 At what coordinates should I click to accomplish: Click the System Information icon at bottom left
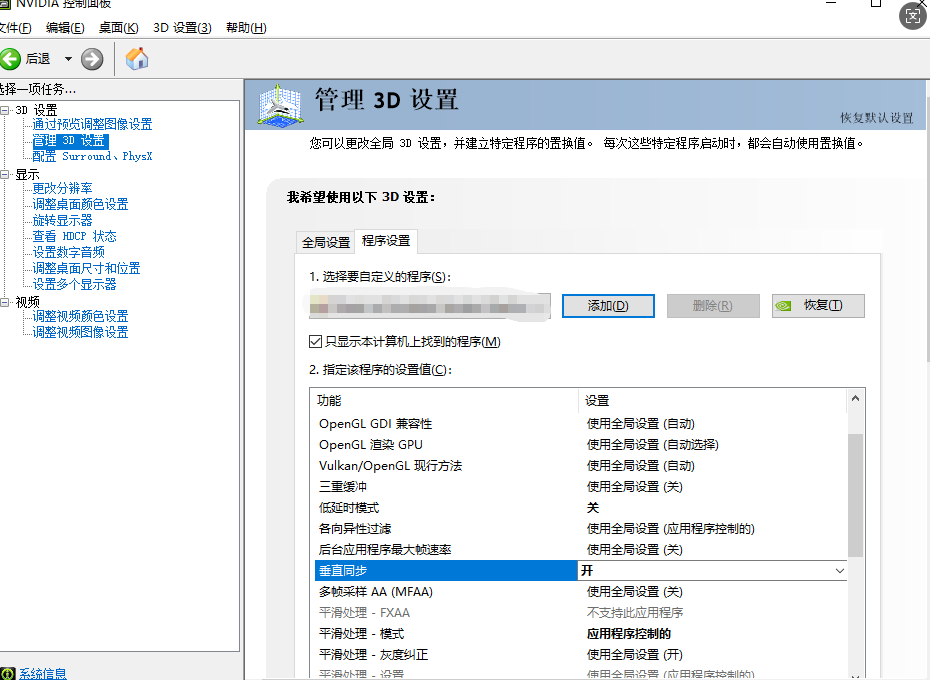8,673
